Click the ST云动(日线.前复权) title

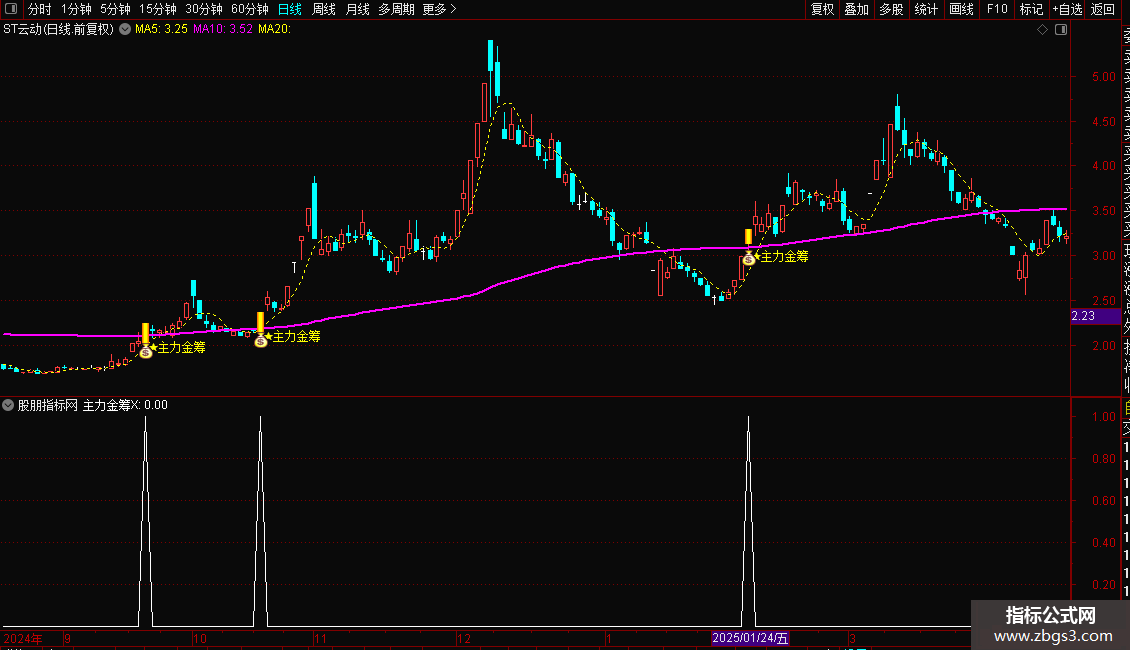[58, 29]
